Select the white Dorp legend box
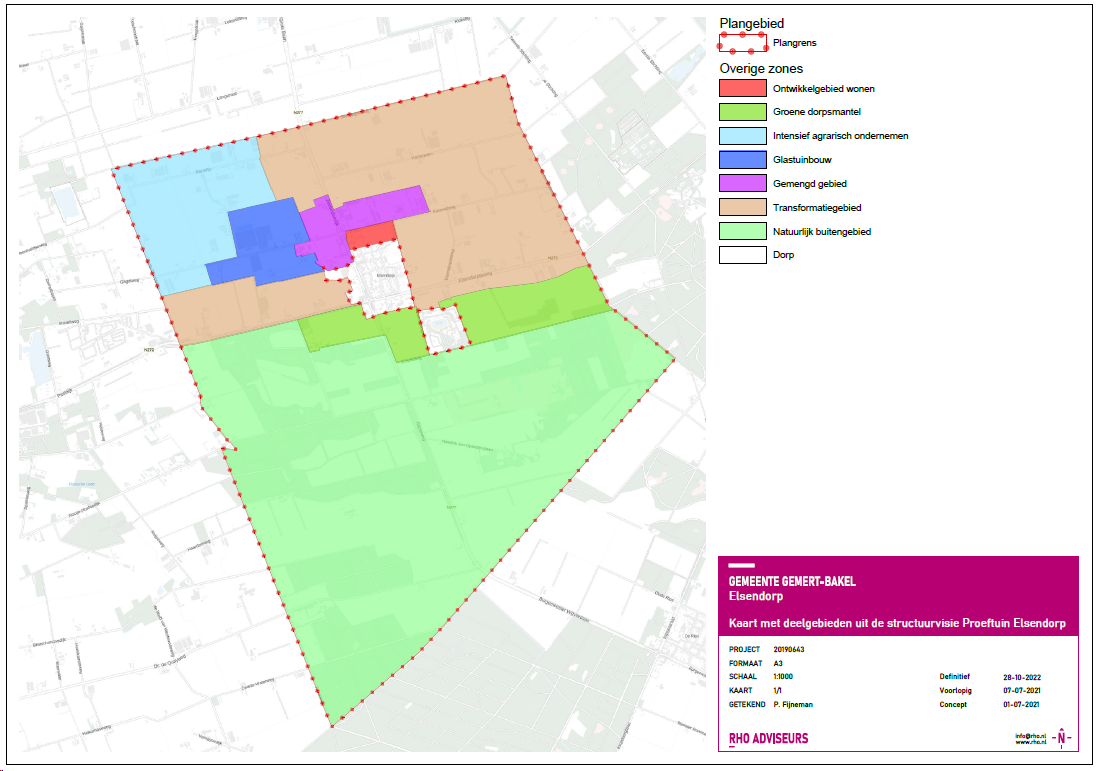1096x771 pixels. click(743, 254)
